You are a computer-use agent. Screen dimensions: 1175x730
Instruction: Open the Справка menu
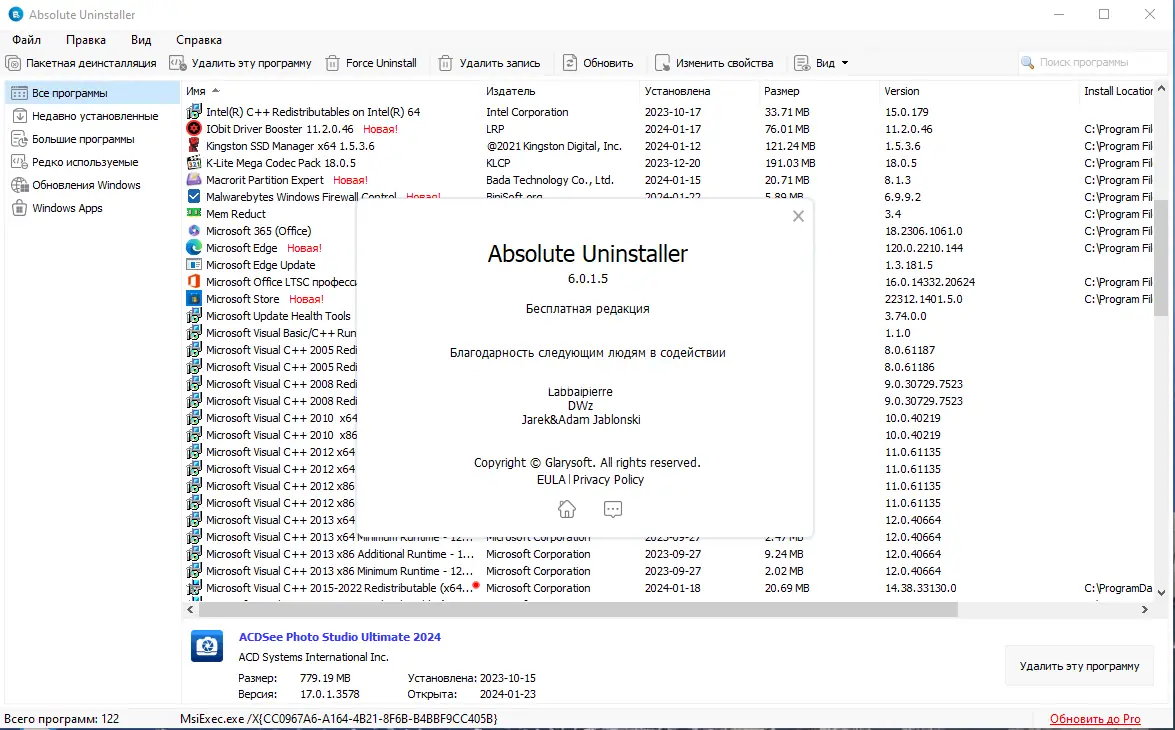199,40
